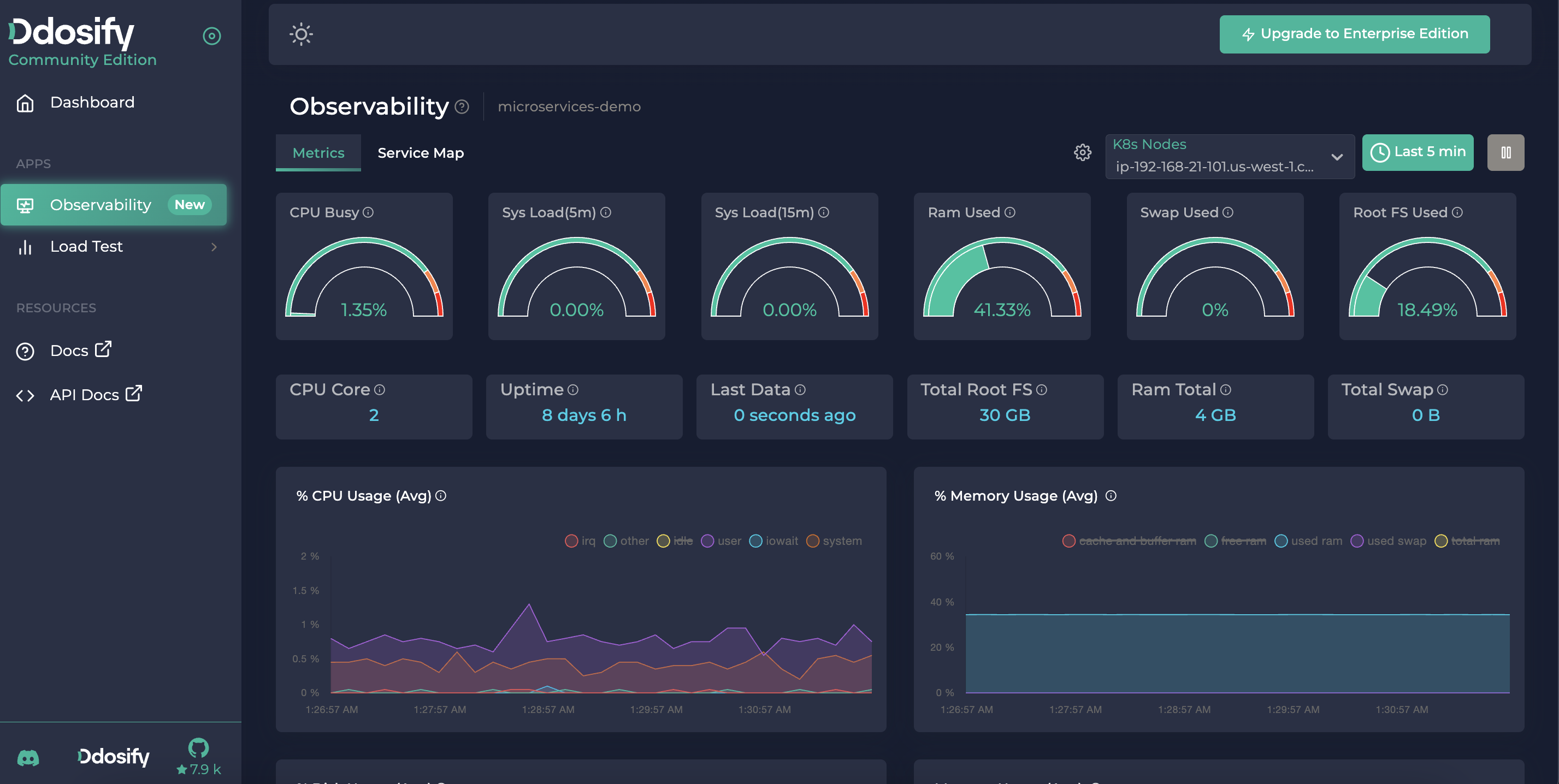Join the Ddosify Discord community
The image size is (1559, 784).
28,757
